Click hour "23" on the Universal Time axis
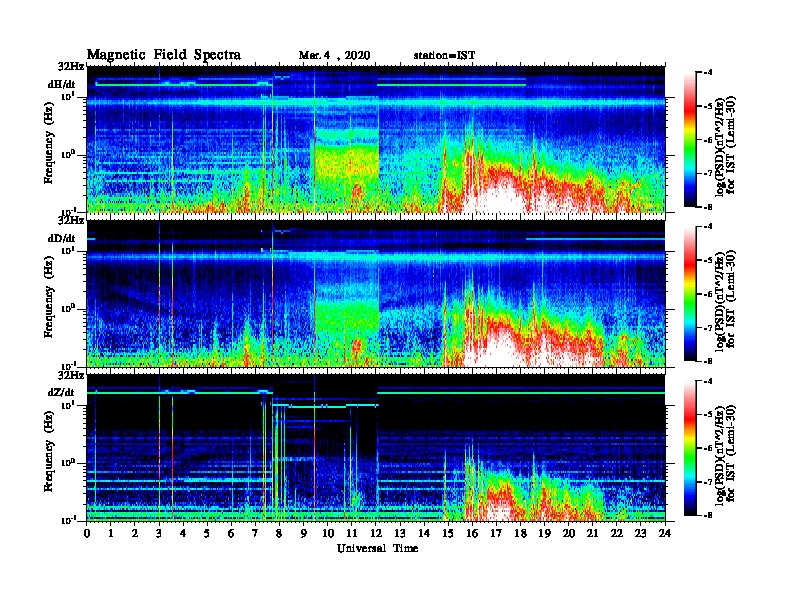The width and height of the screenshot is (792, 612). 641,534
